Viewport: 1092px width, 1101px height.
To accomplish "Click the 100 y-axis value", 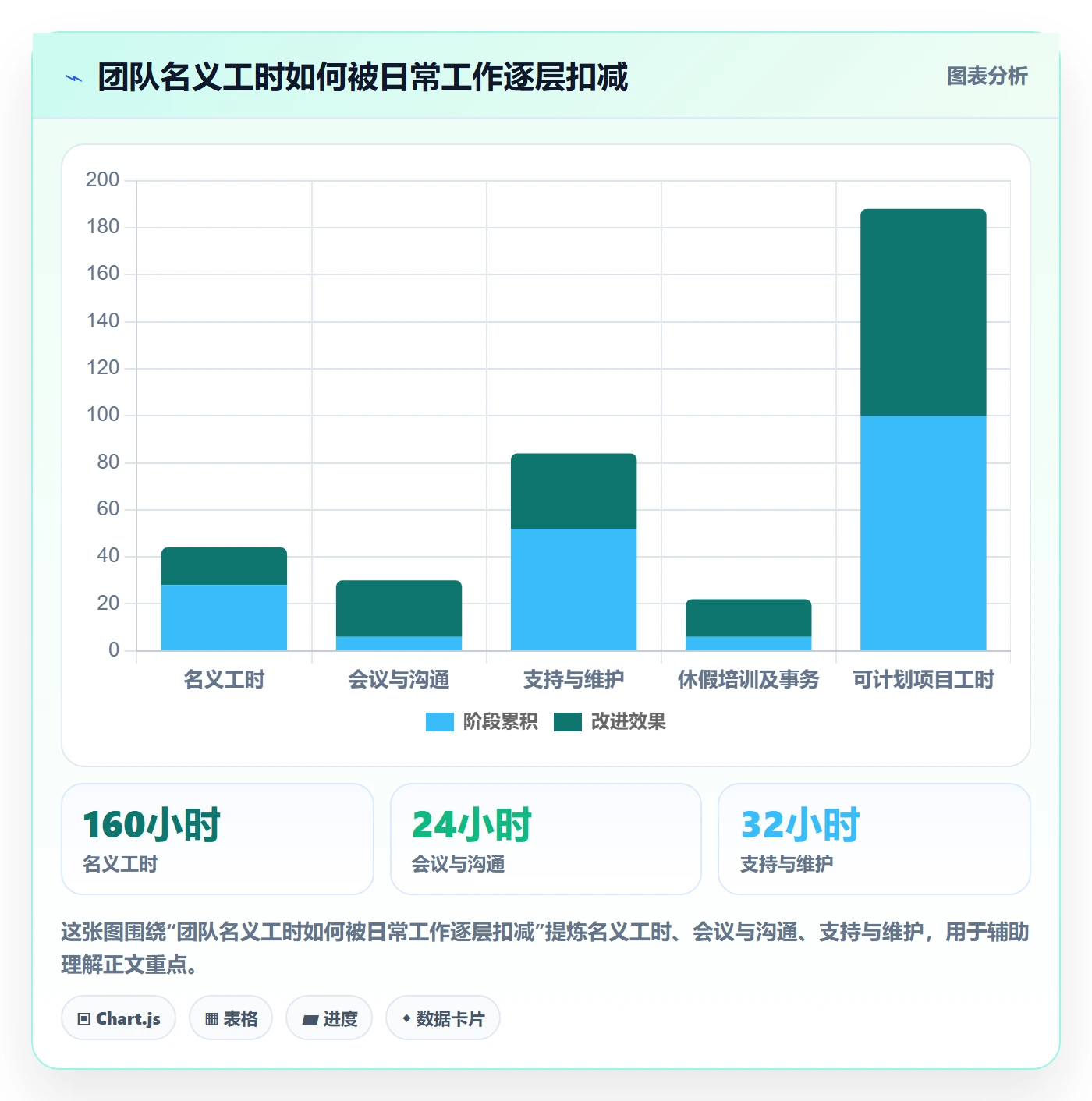I will pos(102,415).
